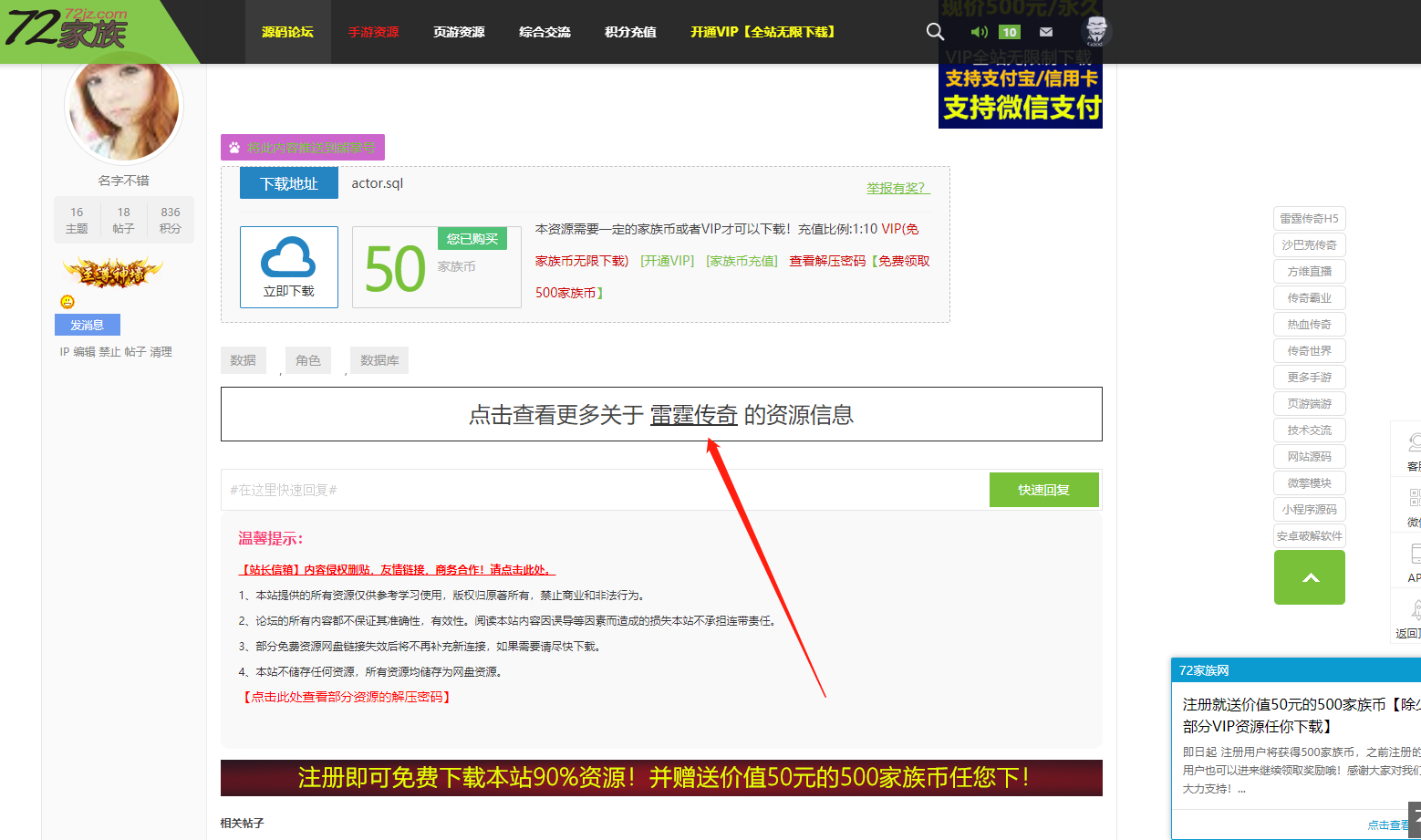Click the 热血传奇 sidebar tag
The width and height of the screenshot is (1421, 840).
click(1310, 325)
